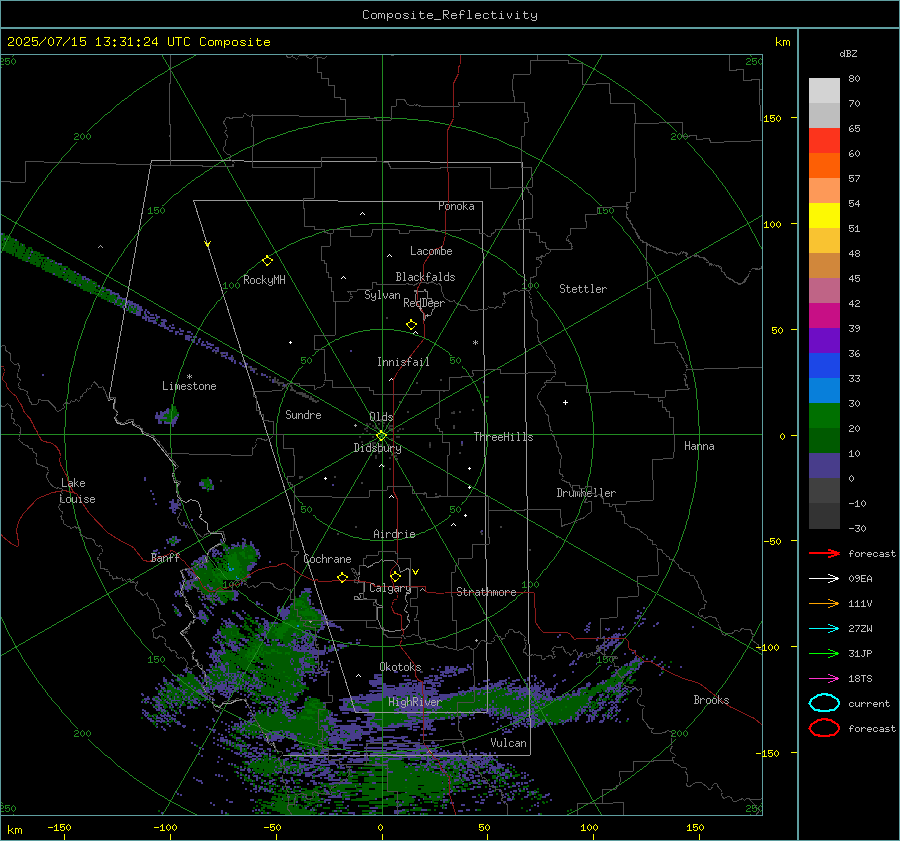Click the HighRiver city label
Image resolution: width=900 pixels, height=841 pixels.
[x=414, y=702]
